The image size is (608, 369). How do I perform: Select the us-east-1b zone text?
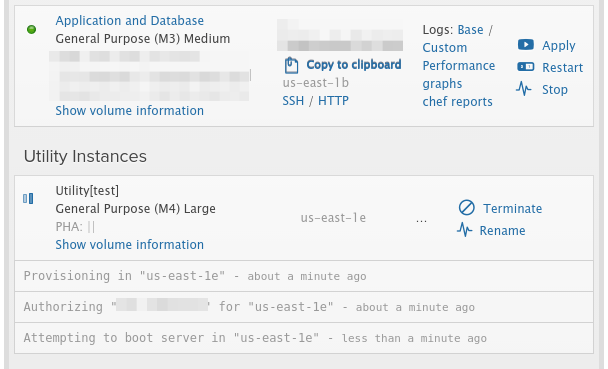(x=316, y=83)
